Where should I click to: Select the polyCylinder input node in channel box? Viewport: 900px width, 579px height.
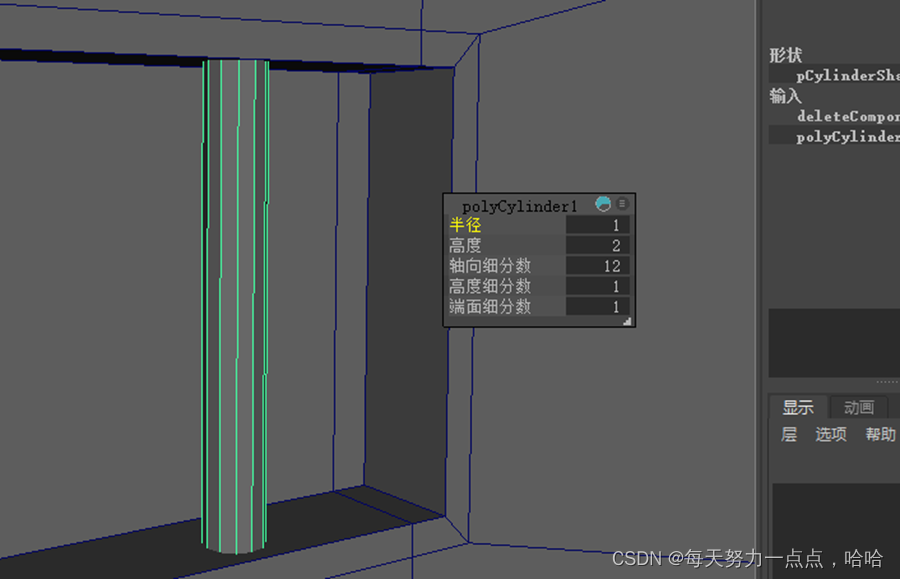pyautogui.click(x=848, y=137)
